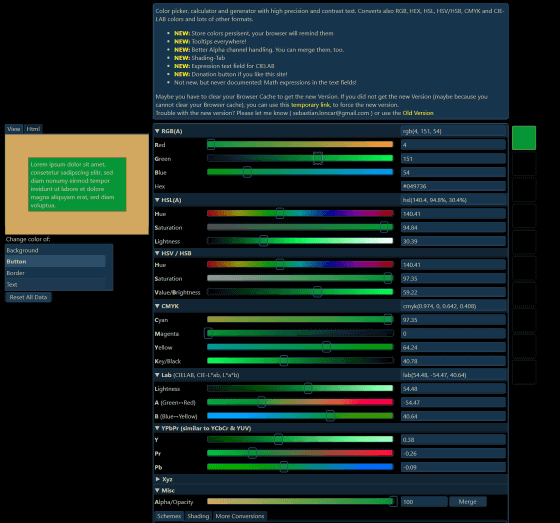Click the B (Blue-Yellow) slider
Screen dimensions: 560x523
point(300,416)
